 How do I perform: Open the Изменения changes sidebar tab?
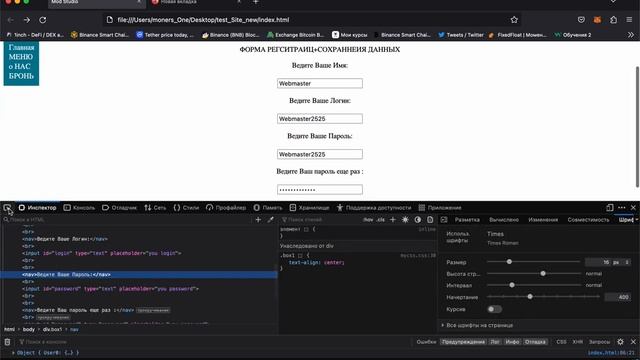click(x=543, y=220)
